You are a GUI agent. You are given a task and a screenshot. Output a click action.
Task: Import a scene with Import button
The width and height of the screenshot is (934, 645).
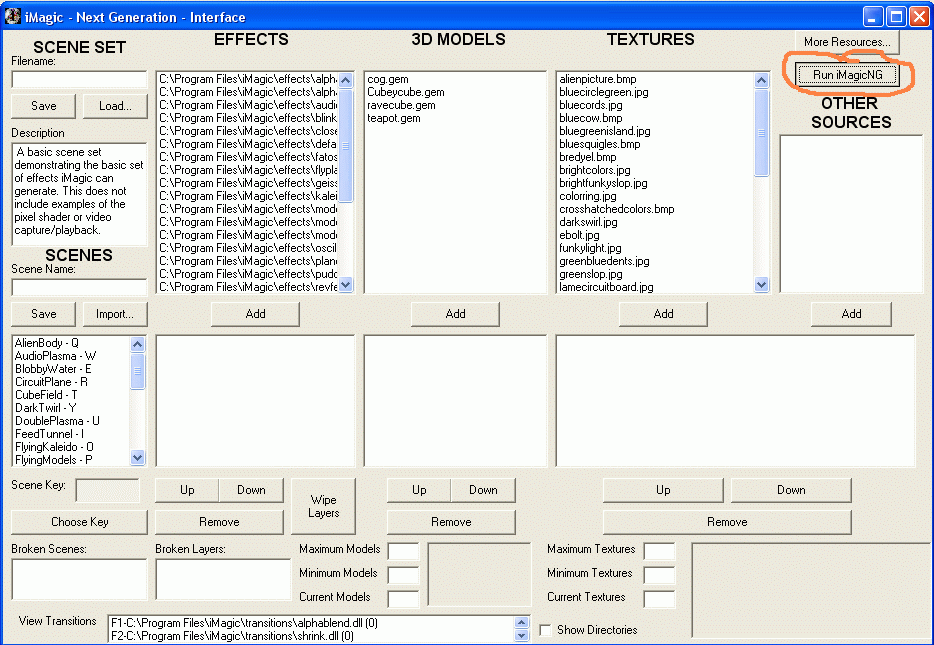coord(115,314)
